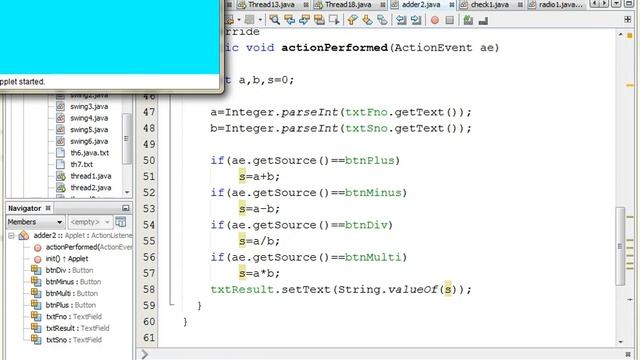Screen dimensions: 640x360
Task: Click editor vertical scrollbar thumb
Action: [620, 247]
